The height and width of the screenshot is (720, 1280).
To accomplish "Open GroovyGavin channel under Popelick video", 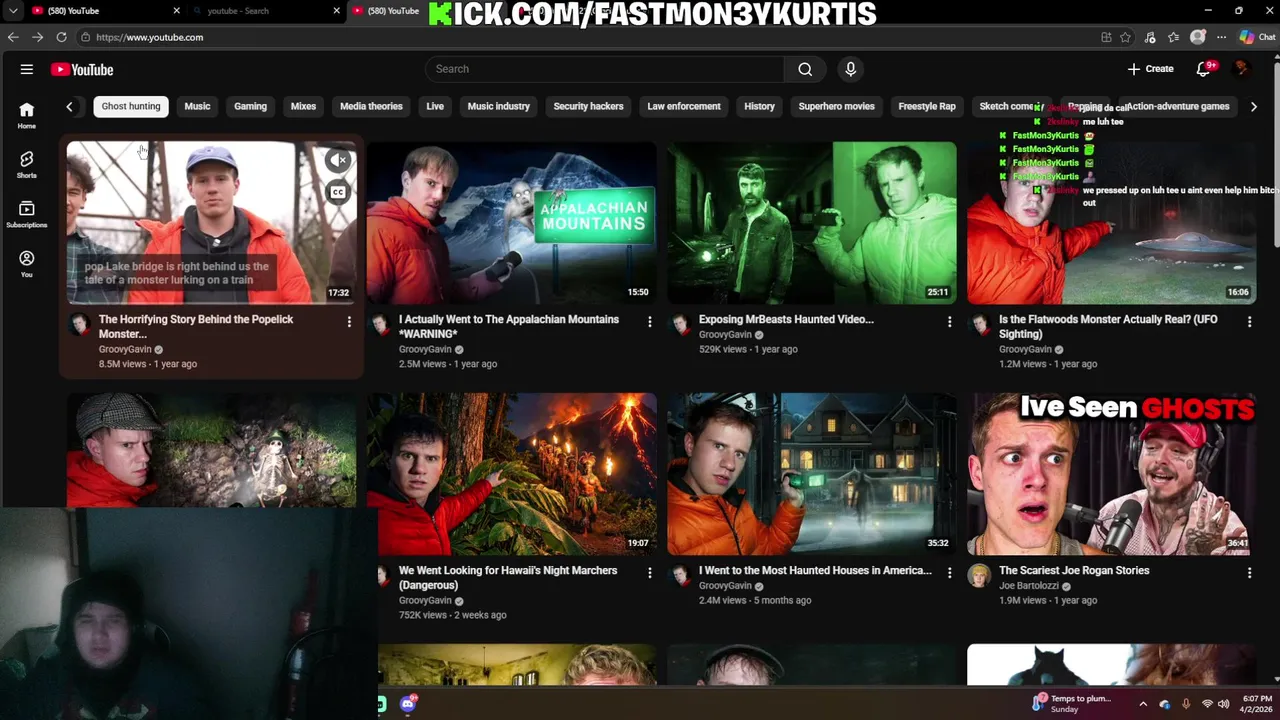I will coord(125,349).
